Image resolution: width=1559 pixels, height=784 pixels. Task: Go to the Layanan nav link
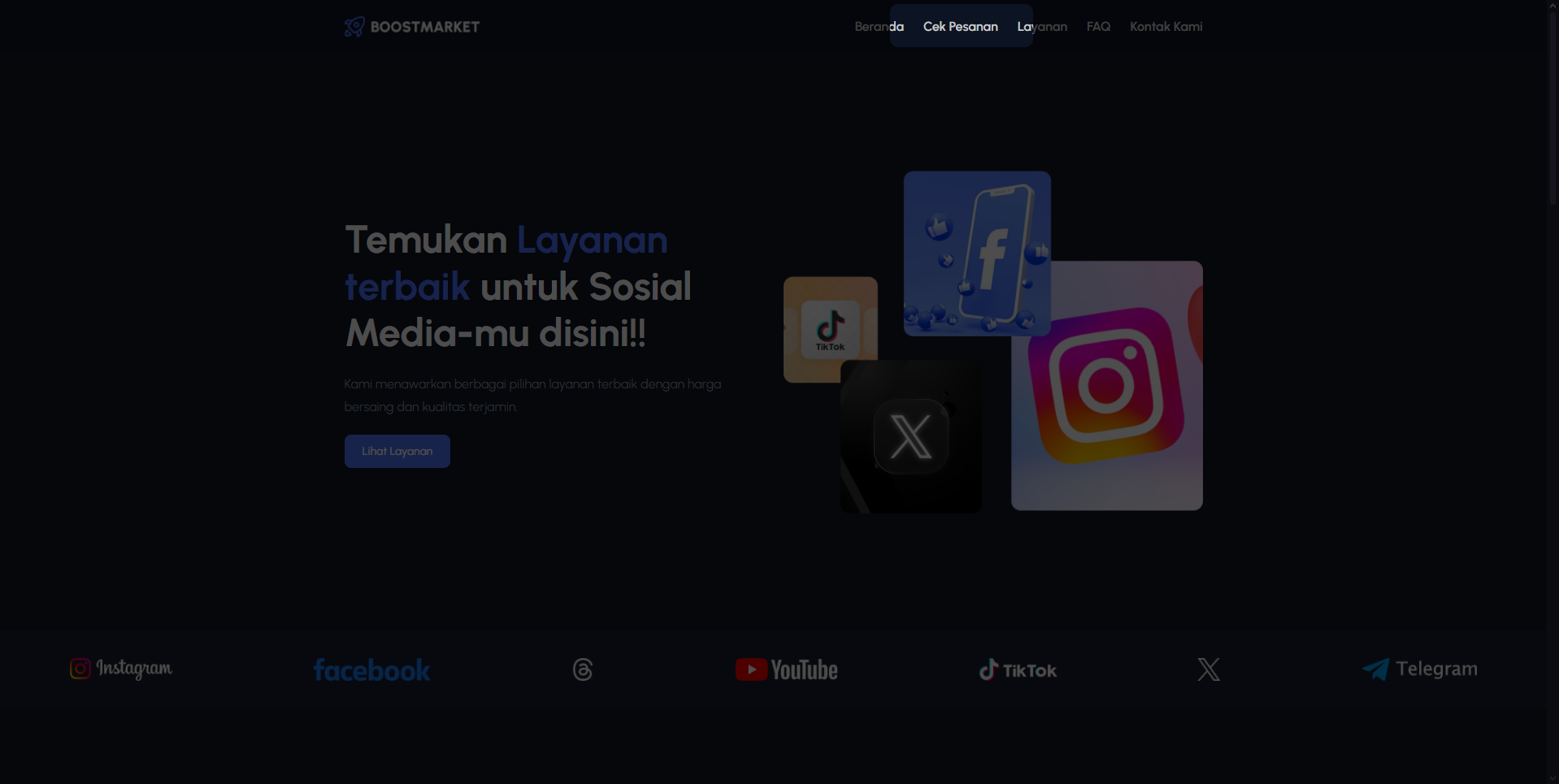click(x=1042, y=27)
